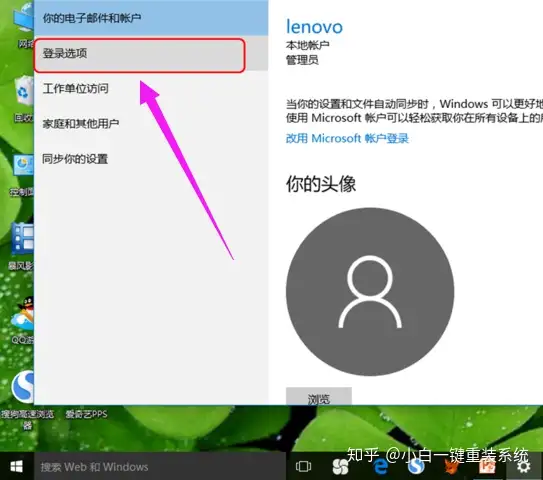Image resolution: width=543 pixels, height=480 pixels.
Task: Click the 改用 Microsoft 帐户登录 link
Action: 347,139
